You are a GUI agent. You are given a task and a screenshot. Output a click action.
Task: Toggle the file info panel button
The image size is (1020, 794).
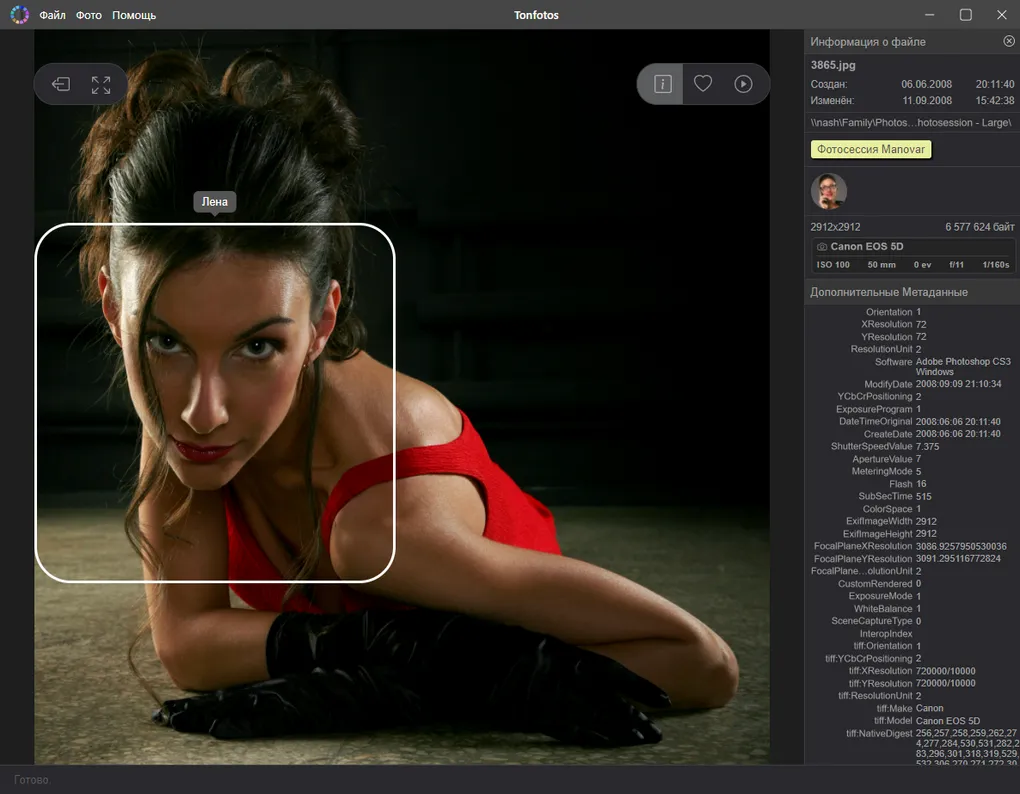pyautogui.click(x=662, y=84)
